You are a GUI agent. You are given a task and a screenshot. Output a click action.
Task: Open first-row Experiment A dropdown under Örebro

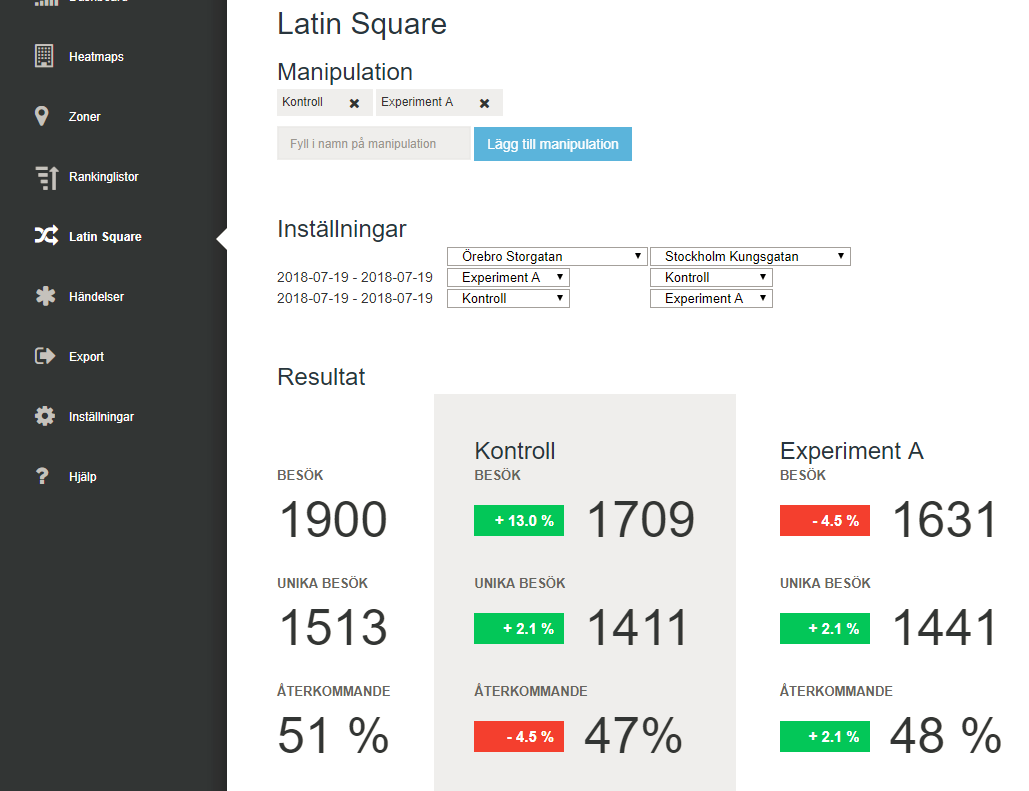(508, 277)
